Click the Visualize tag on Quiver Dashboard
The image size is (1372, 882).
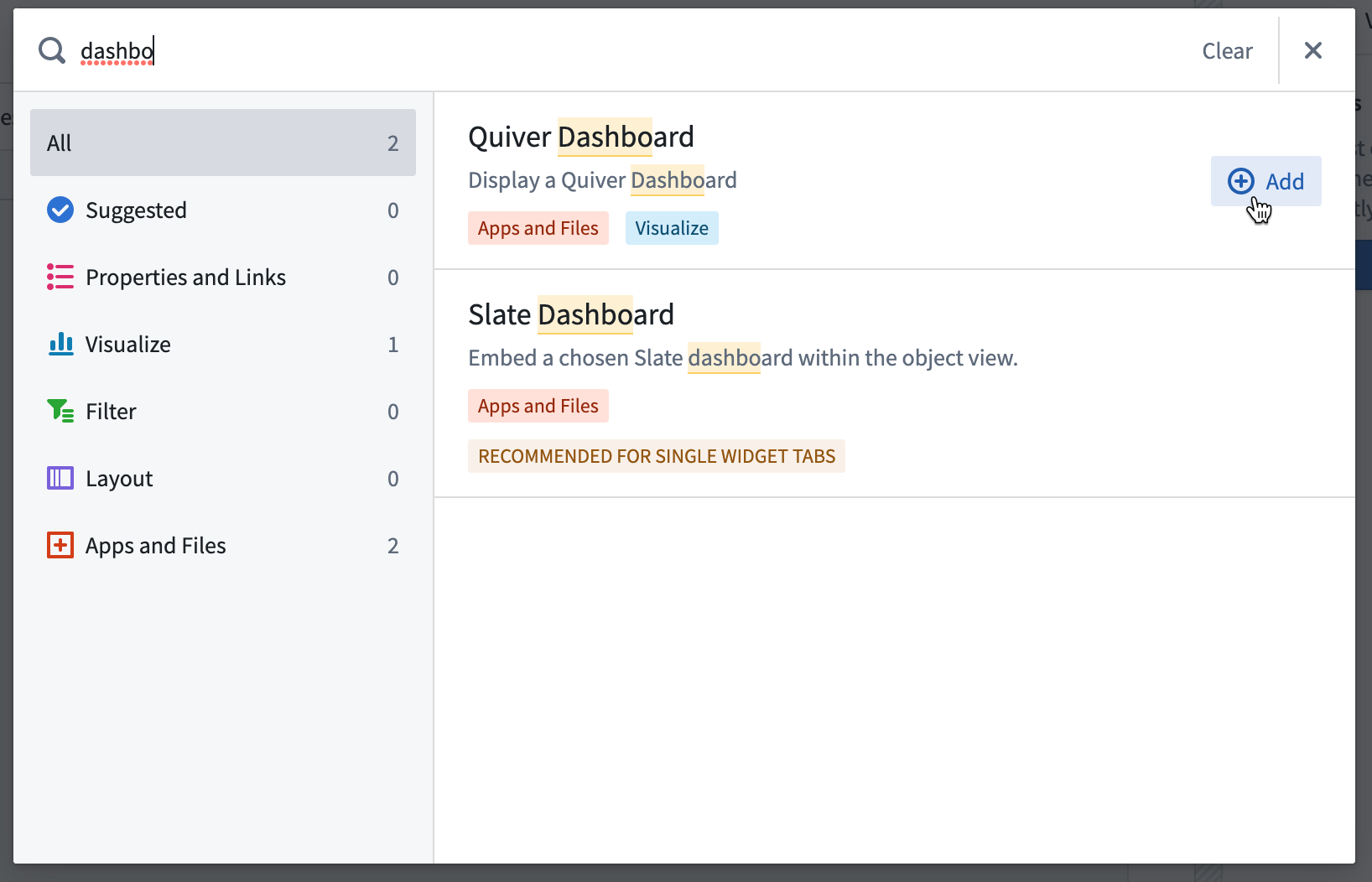click(672, 228)
